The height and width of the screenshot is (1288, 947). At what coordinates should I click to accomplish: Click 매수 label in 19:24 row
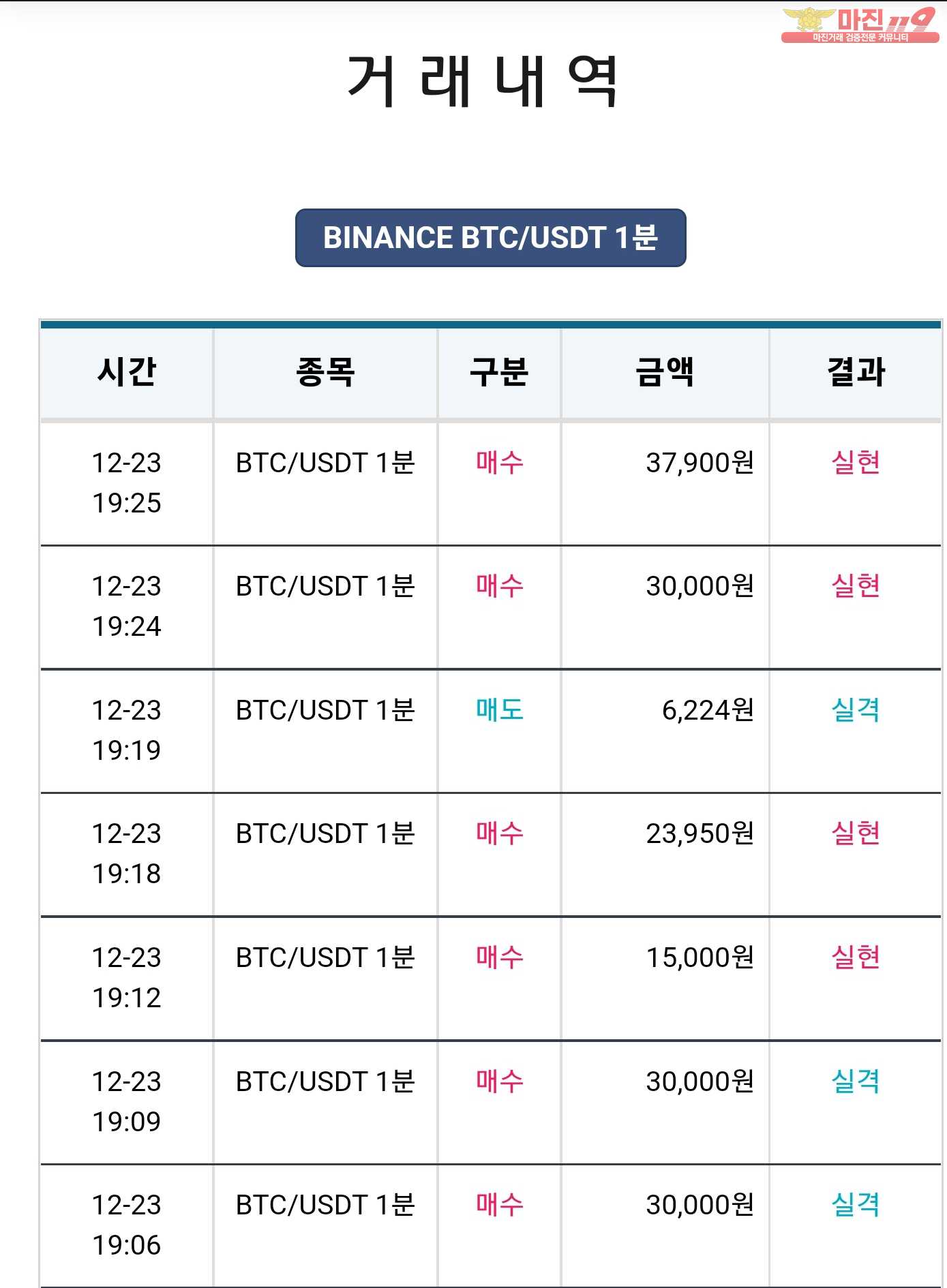click(500, 586)
